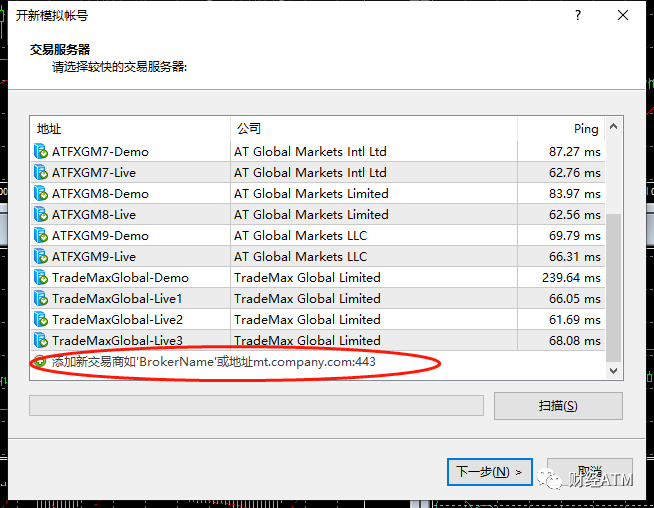
Task: Click the 下一步(N) next button
Action: 490,472
